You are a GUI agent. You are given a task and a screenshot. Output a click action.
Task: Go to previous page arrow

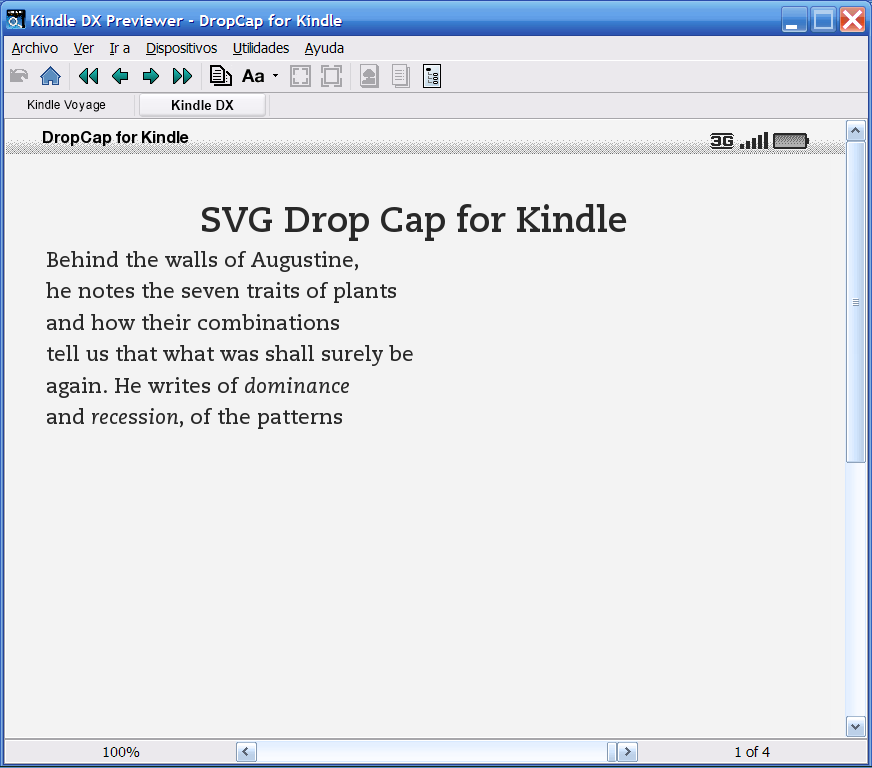click(x=120, y=76)
